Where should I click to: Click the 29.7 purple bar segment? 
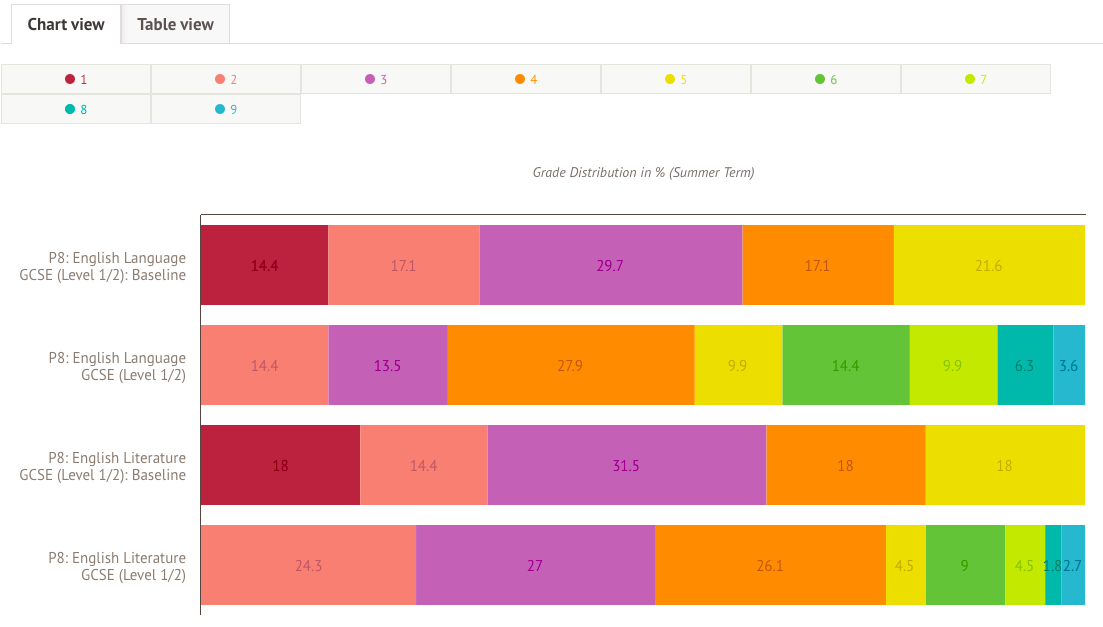(611, 265)
